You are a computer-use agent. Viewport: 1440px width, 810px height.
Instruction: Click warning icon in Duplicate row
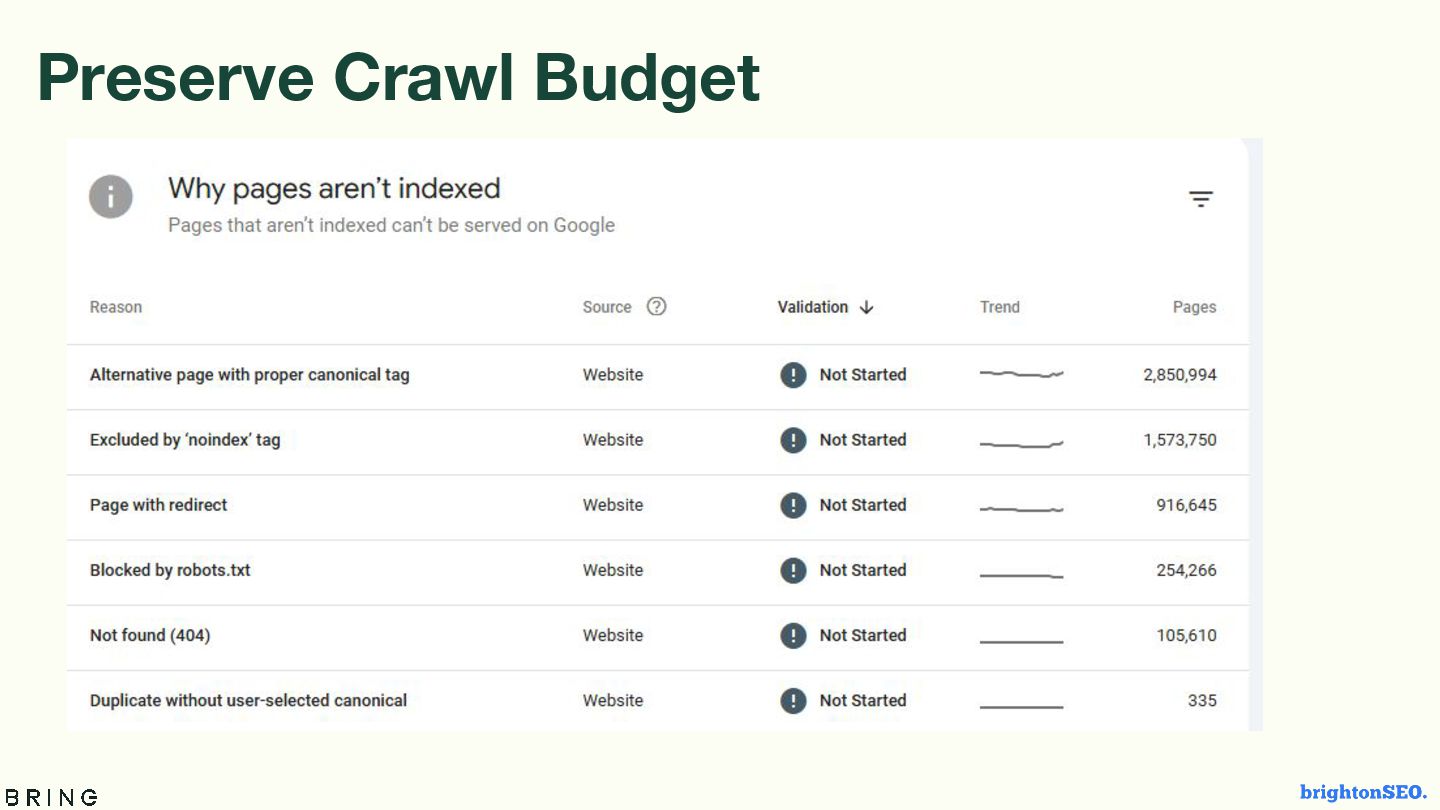tap(793, 700)
